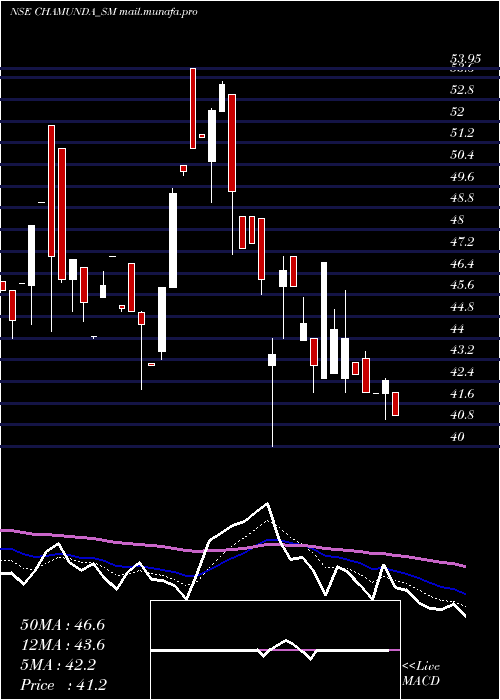Click the MACD histogram inset panel
Viewport: 500px width, 700px height.
click(x=275, y=650)
